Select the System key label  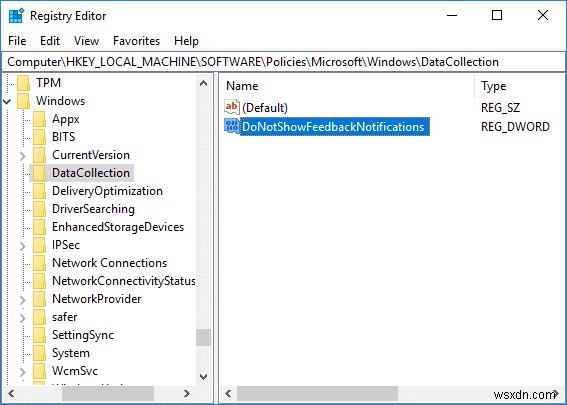tap(71, 353)
